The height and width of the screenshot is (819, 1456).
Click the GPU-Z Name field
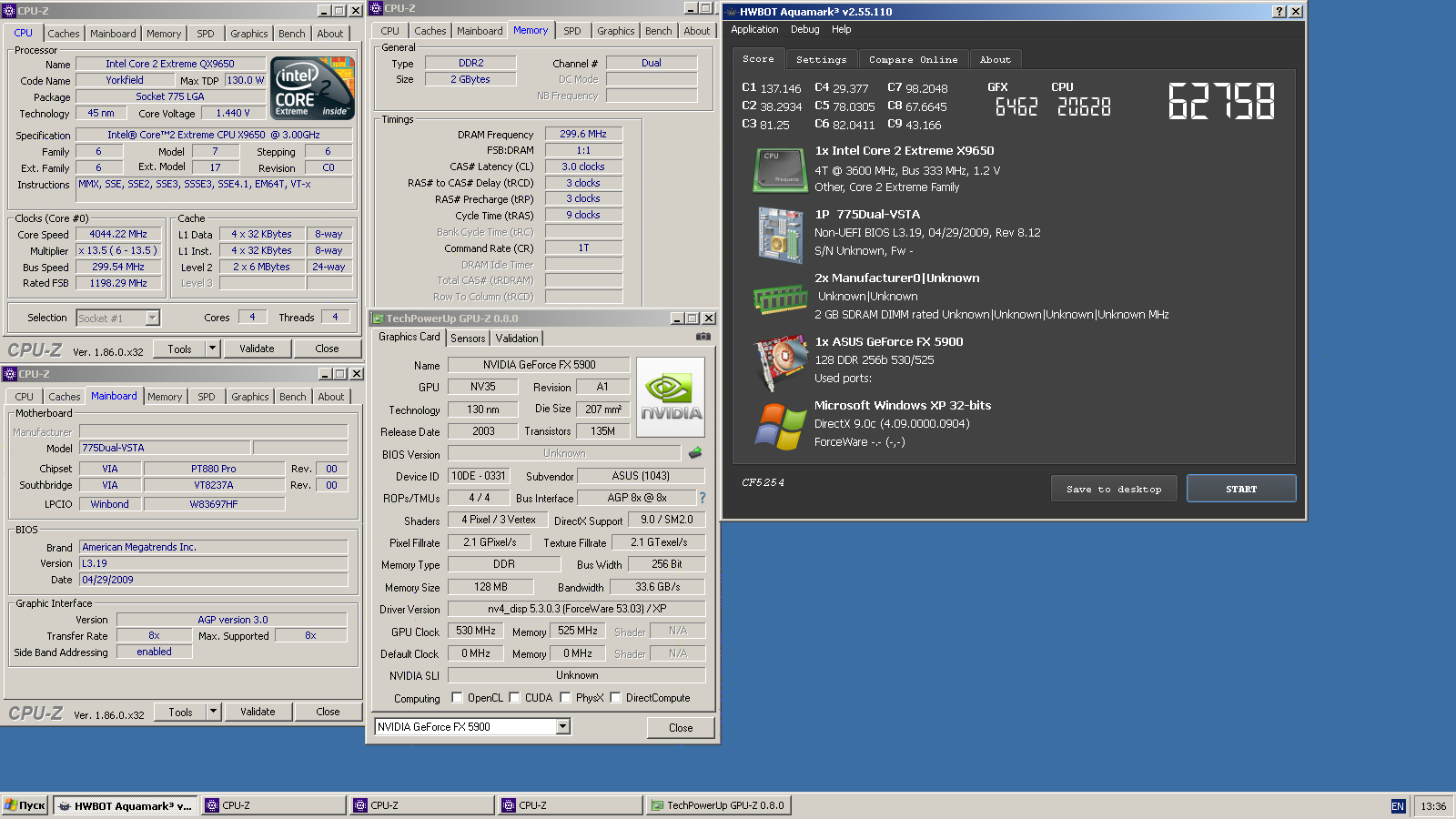coord(539,365)
